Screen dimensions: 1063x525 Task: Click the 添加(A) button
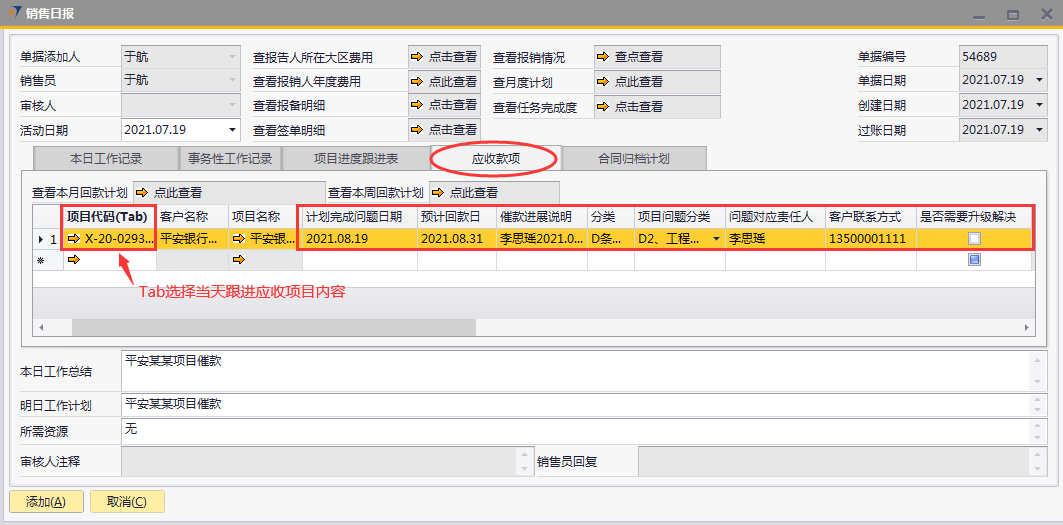(x=46, y=502)
